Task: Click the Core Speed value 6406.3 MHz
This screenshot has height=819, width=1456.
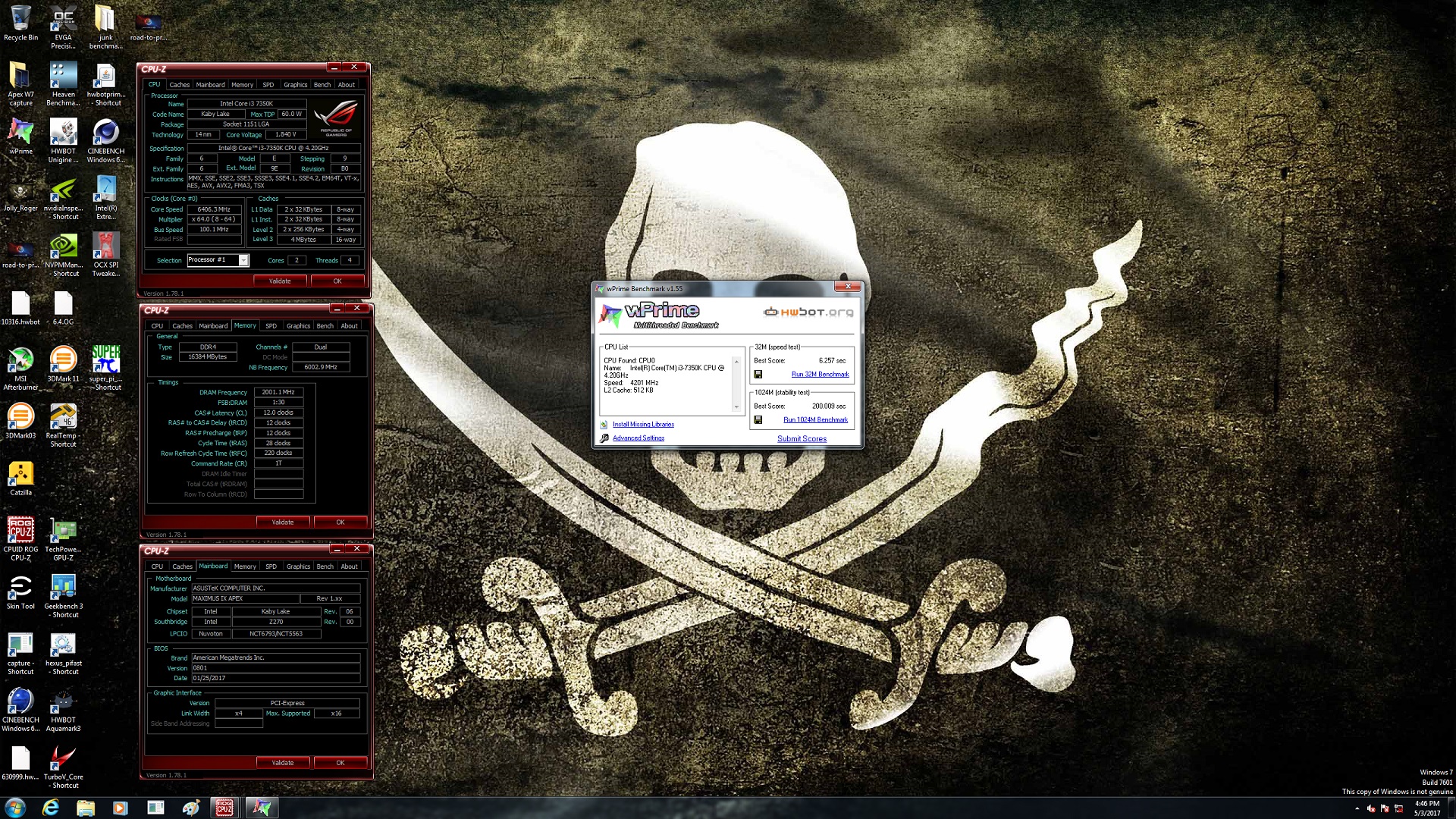Action: pos(214,210)
